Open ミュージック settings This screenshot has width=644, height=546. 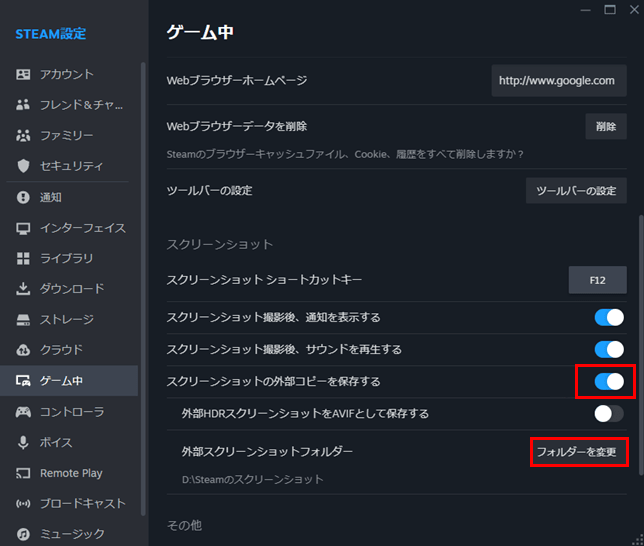(x=69, y=534)
